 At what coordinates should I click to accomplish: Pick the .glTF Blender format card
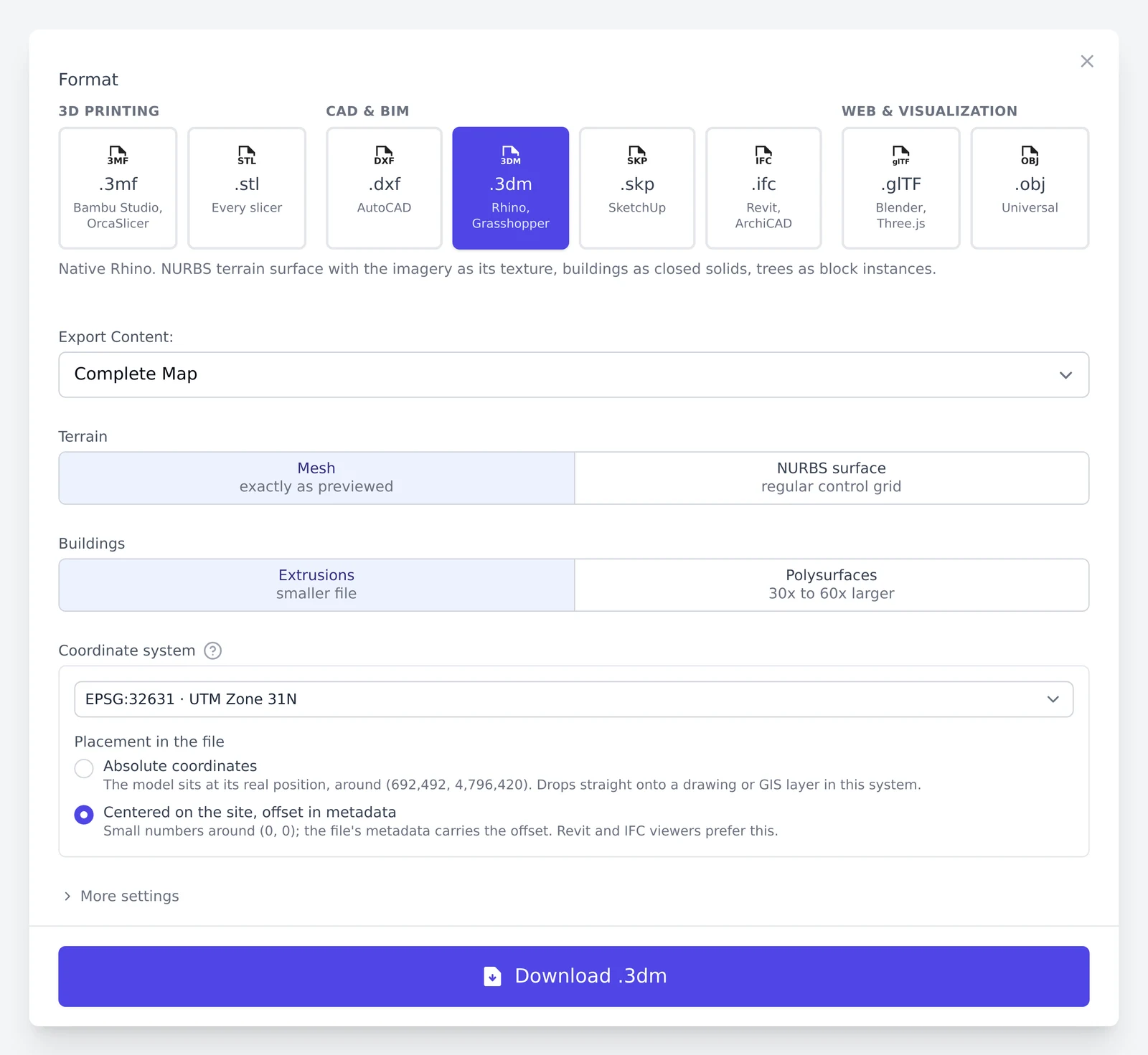[x=900, y=188]
